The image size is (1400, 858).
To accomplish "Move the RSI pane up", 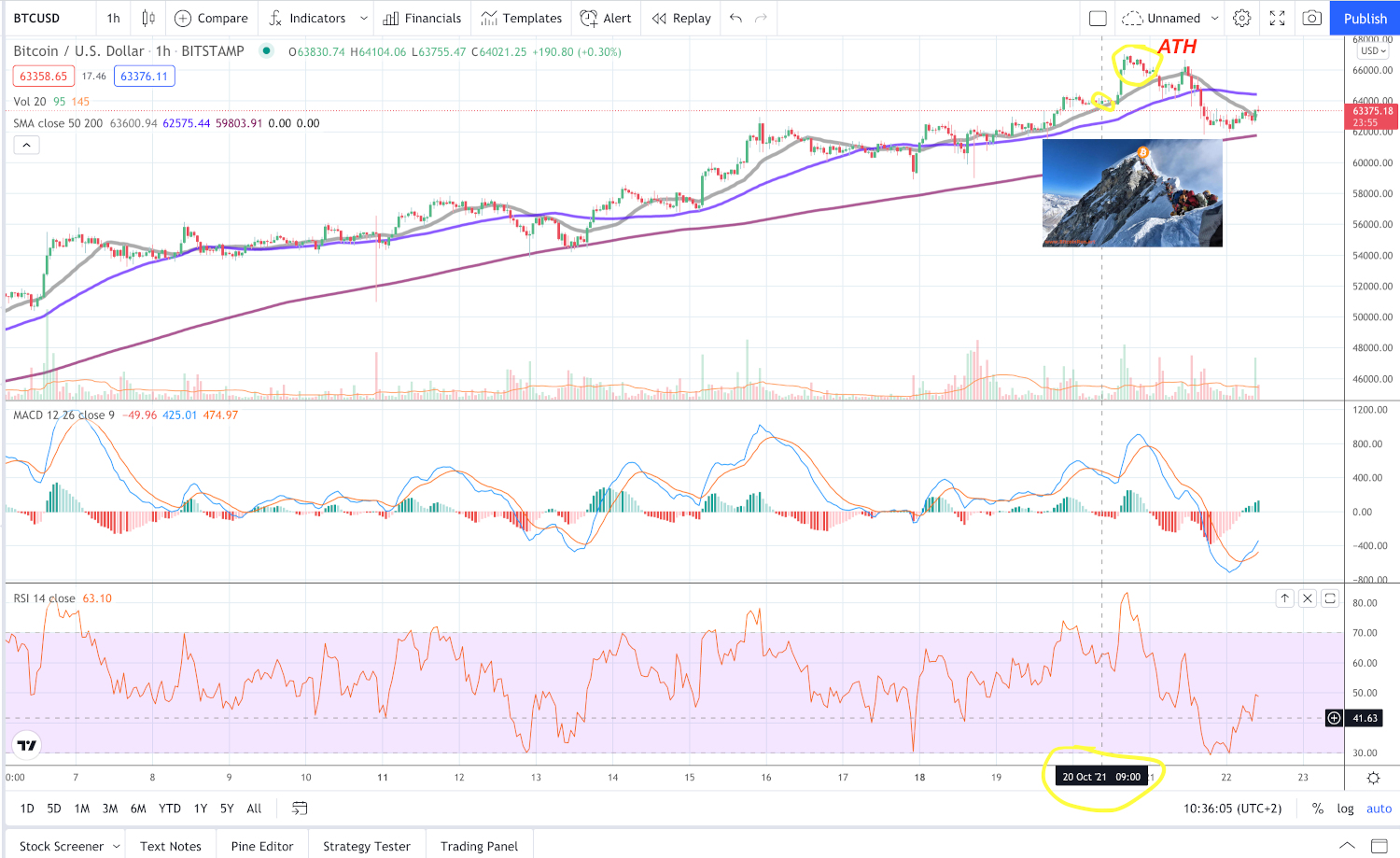I will pyautogui.click(x=1285, y=598).
